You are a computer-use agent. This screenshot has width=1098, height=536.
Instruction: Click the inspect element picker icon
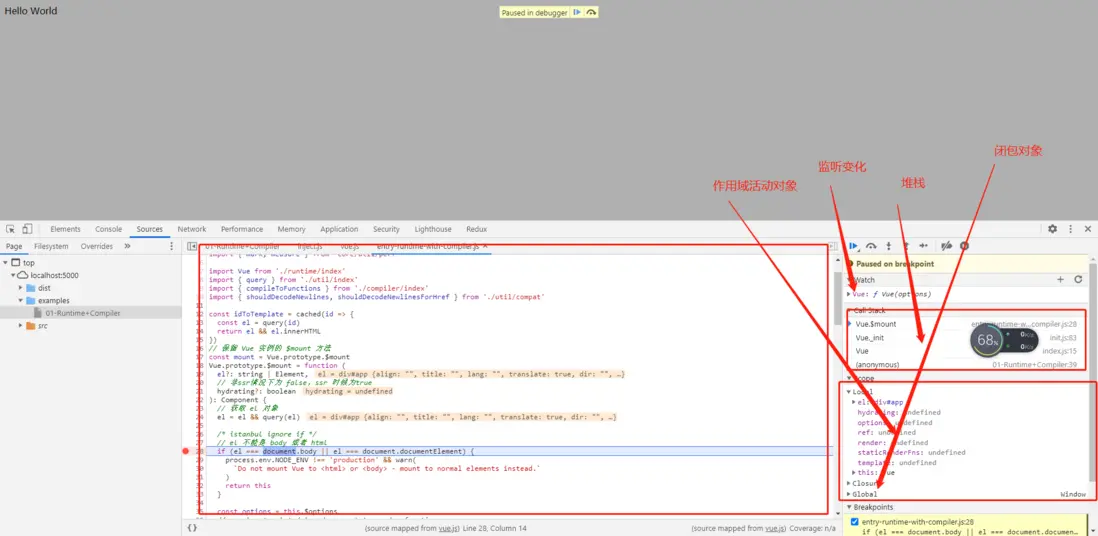11,229
